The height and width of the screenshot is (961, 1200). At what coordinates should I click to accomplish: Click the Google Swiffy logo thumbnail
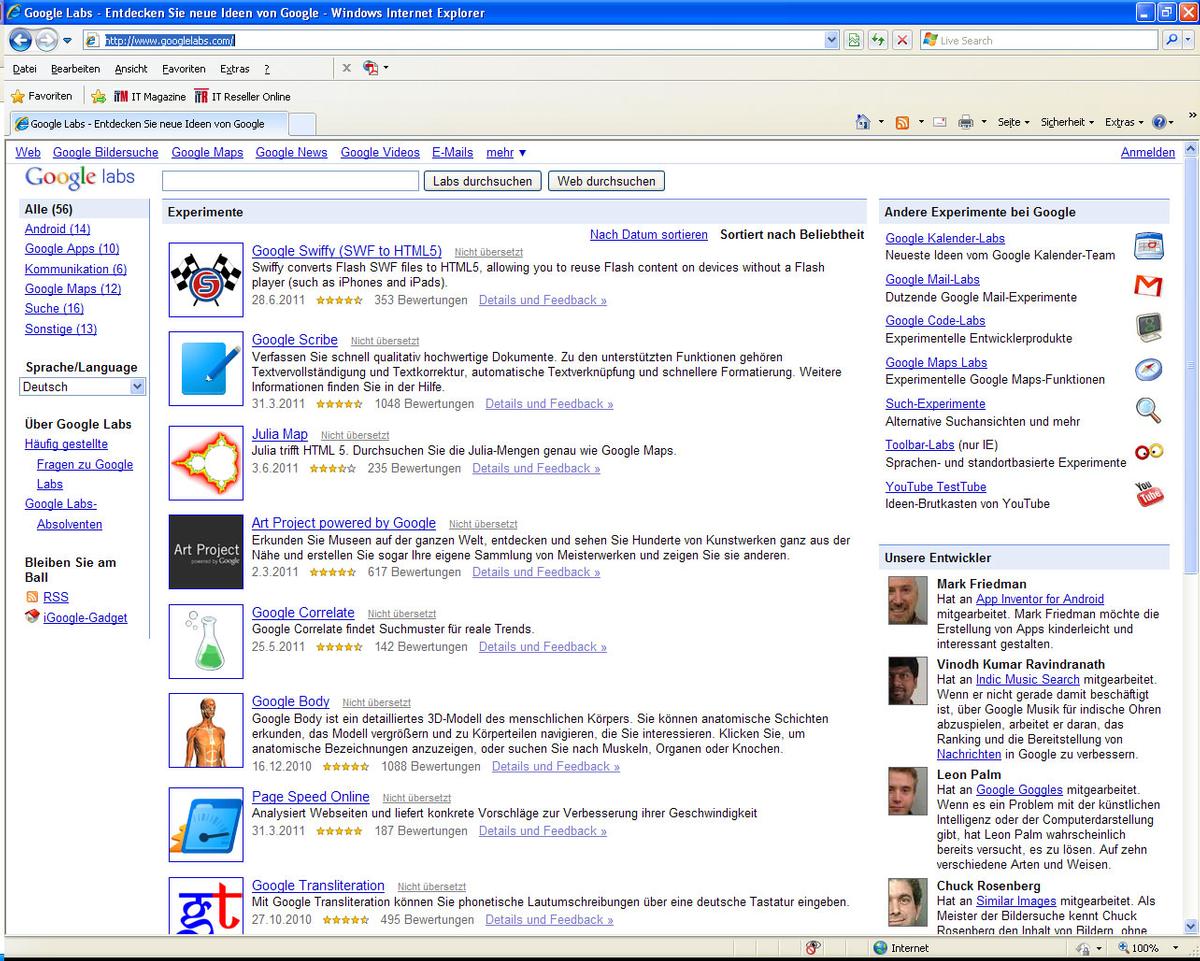pos(206,280)
